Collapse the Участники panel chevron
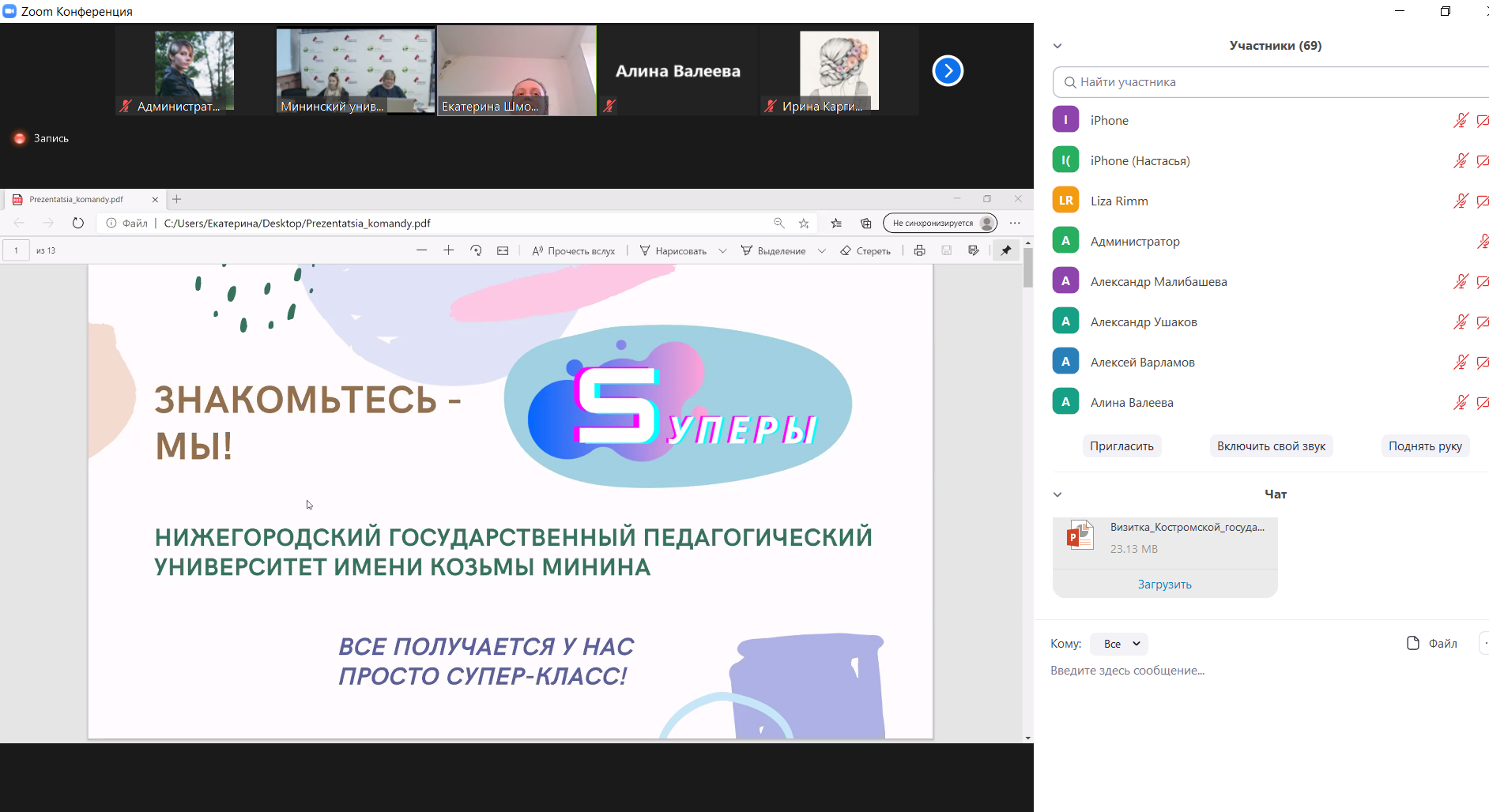Viewport: 1489px width, 812px height. pyautogui.click(x=1057, y=46)
